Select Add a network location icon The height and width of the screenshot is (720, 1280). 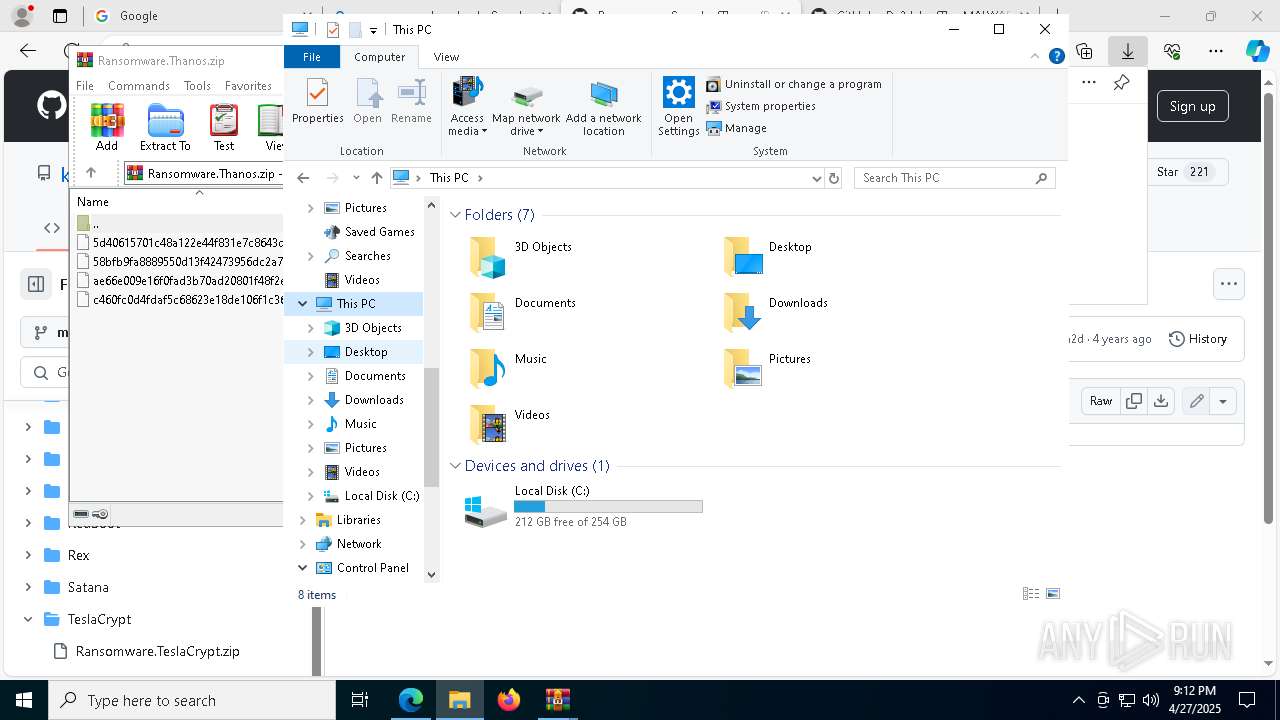tap(604, 106)
